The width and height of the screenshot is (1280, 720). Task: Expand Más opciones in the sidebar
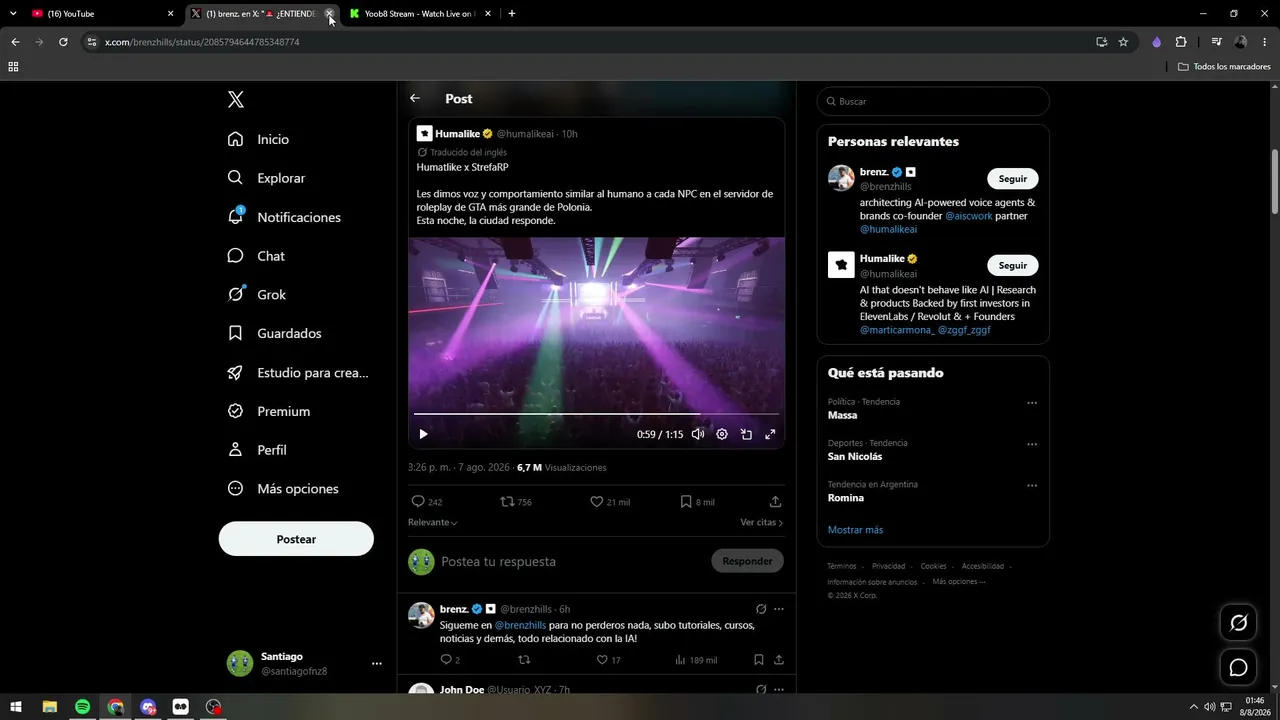[x=283, y=489]
